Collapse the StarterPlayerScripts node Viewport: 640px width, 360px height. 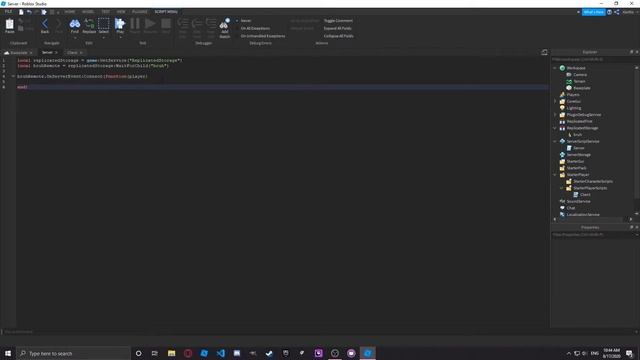(562, 188)
